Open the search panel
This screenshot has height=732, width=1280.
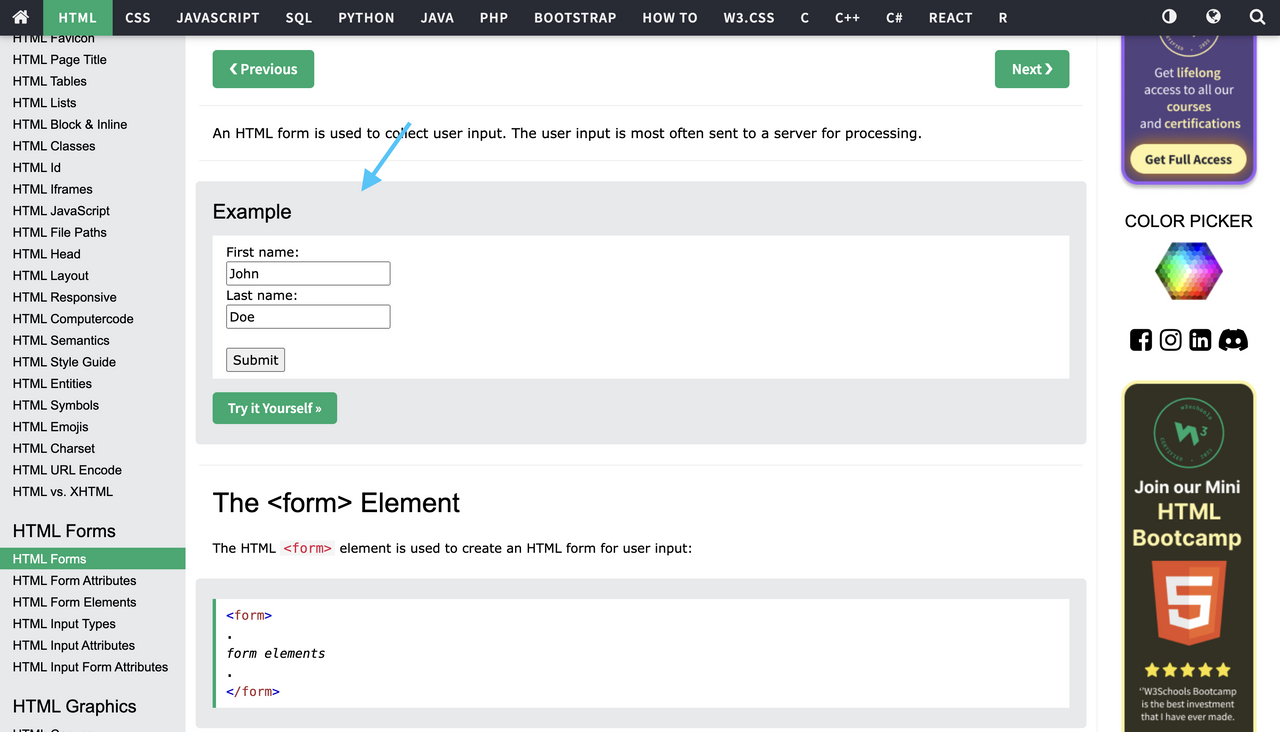coord(1256,17)
